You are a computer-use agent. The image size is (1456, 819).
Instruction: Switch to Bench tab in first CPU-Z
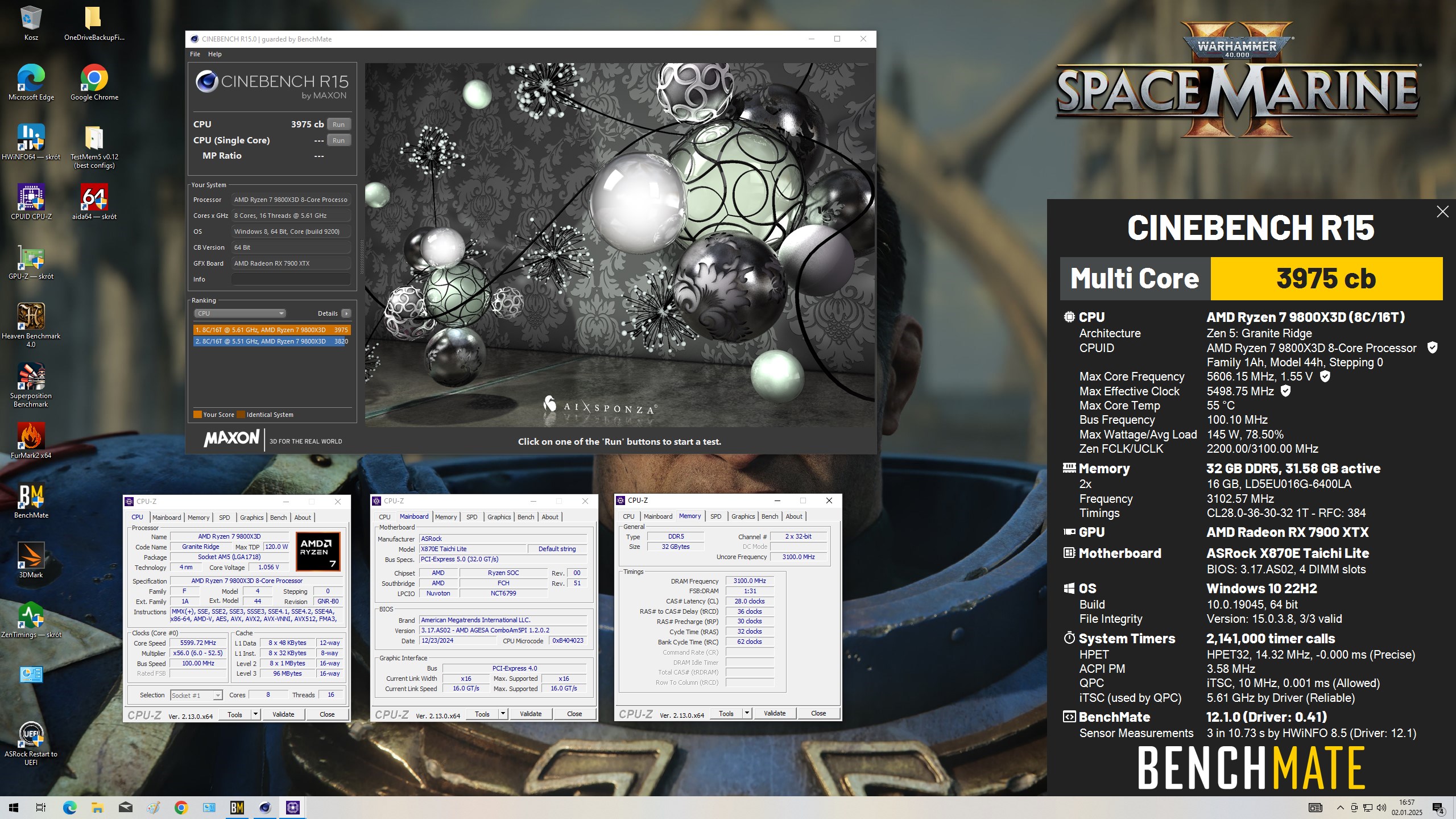[278, 518]
